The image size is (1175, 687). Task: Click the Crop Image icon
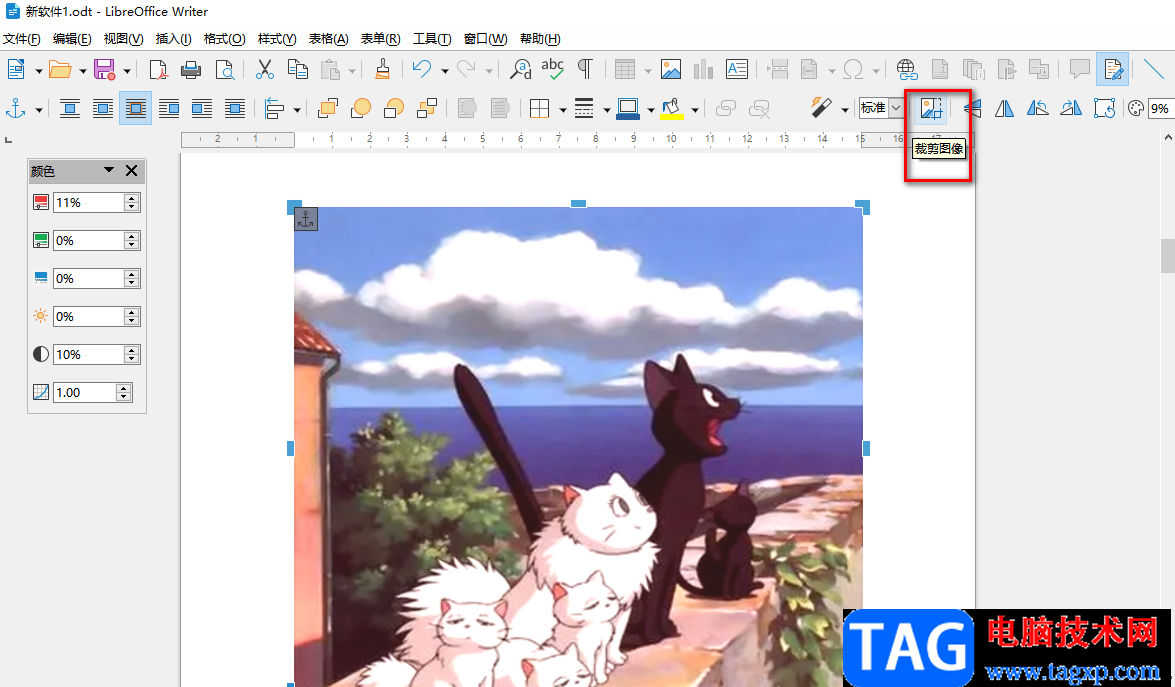[931, 109]
